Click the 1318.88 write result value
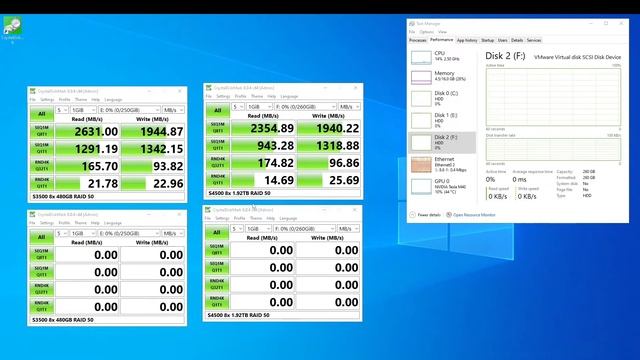 329,146
